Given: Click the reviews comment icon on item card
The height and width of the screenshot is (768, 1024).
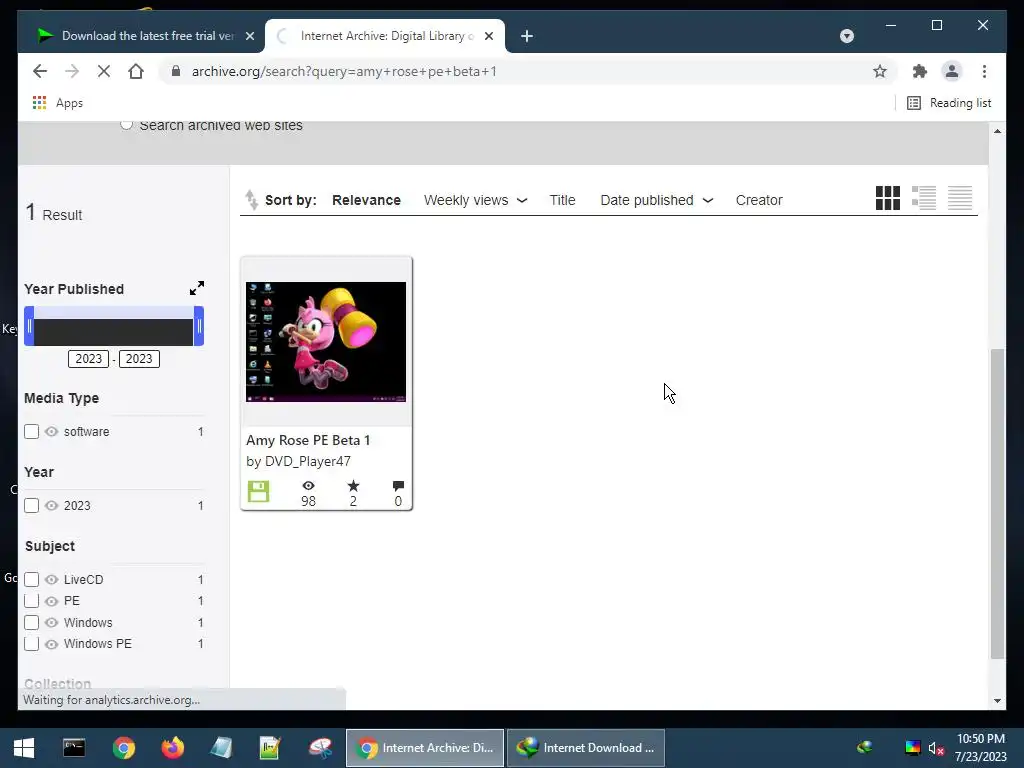Looking at the screenshot, I should 398,486.
